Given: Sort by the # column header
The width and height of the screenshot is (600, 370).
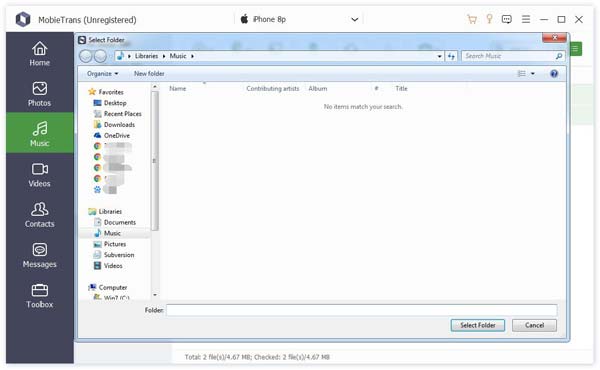Looking at the screenshot, I should (377, 88).
